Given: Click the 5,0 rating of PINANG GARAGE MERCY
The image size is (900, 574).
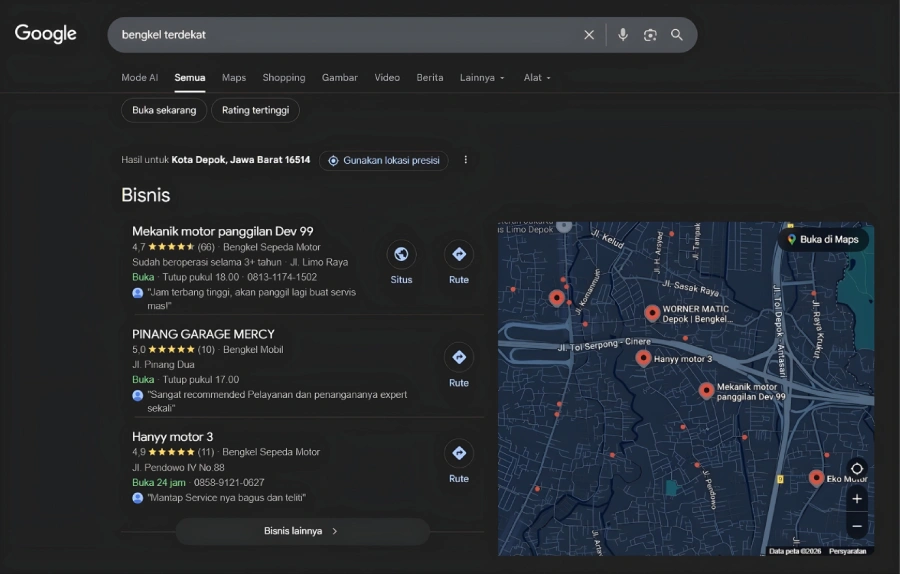Looking at the screenshot, I should click(138, 350).
